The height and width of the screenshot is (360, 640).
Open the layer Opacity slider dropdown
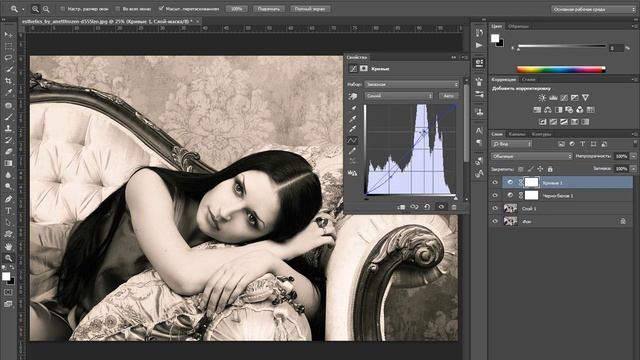633,156
